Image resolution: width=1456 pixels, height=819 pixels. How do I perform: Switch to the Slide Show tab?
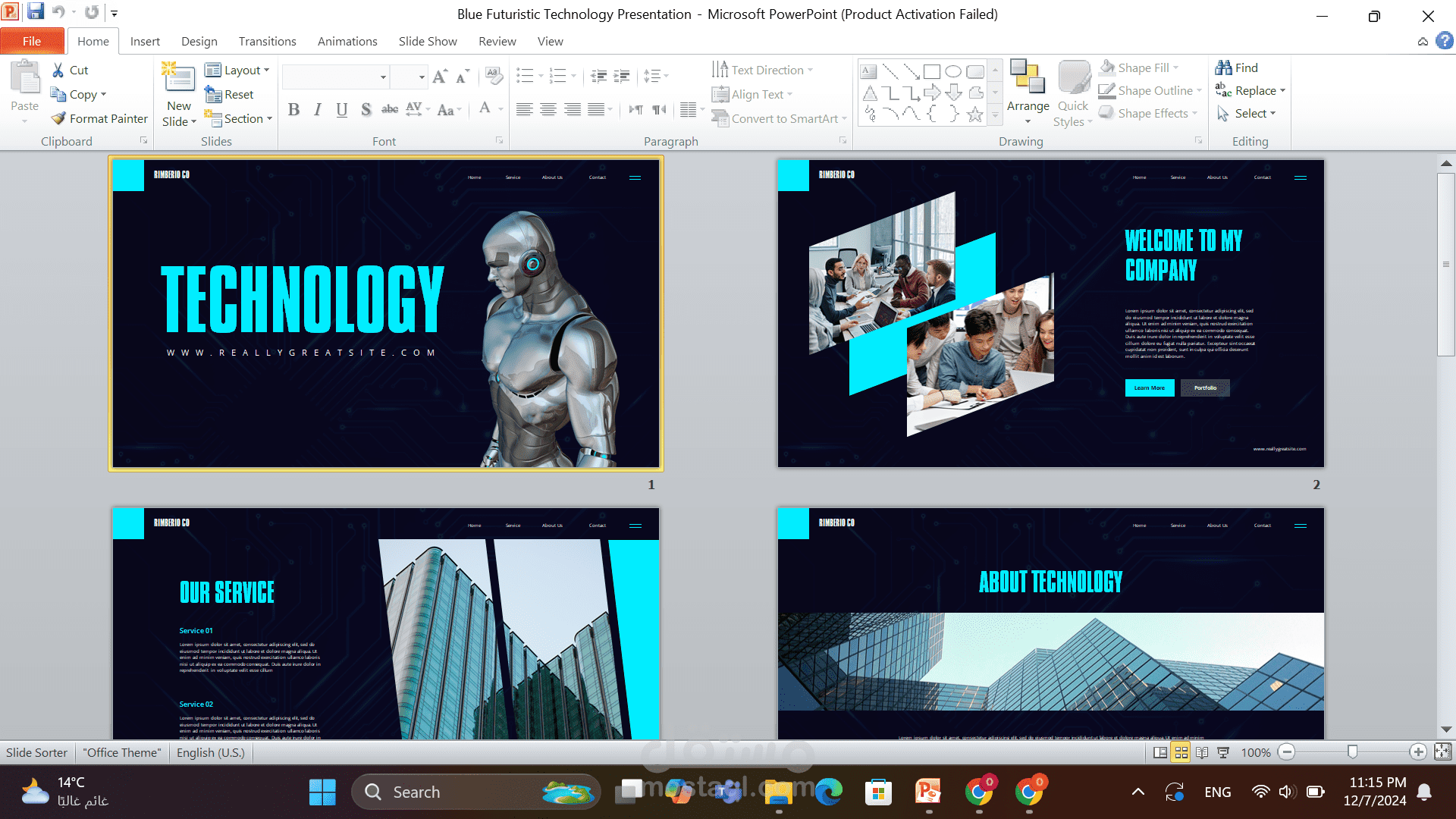(428, 41)
